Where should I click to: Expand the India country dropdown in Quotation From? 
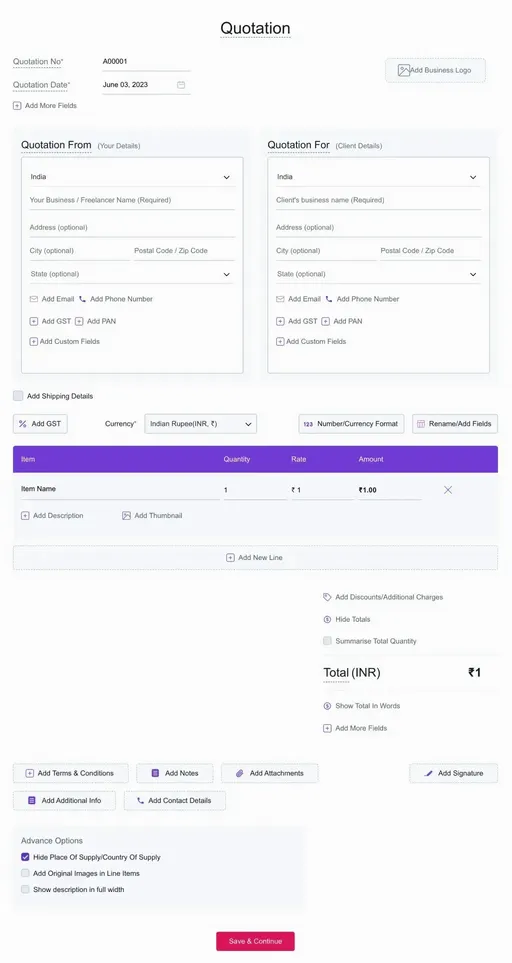pos(132,177)
